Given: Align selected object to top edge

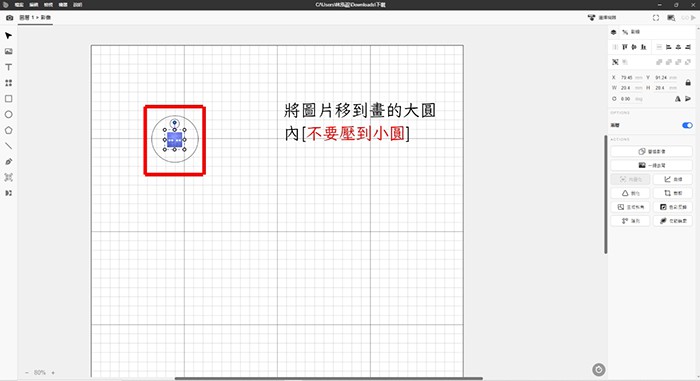Looking at the screenshot, I should click(625, 47).
